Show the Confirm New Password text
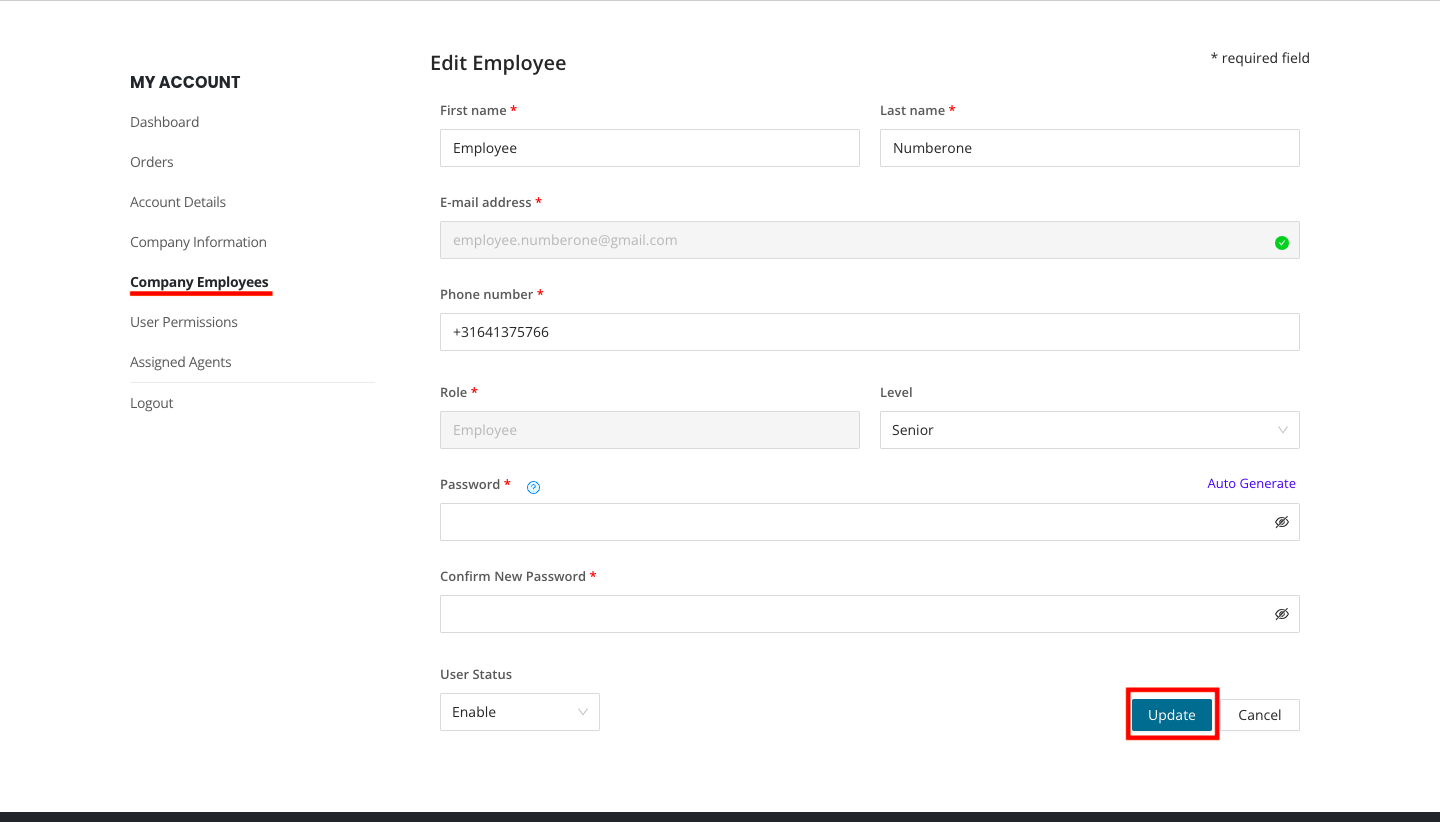The image size is (1440, 822). (x=1281, y=614)
